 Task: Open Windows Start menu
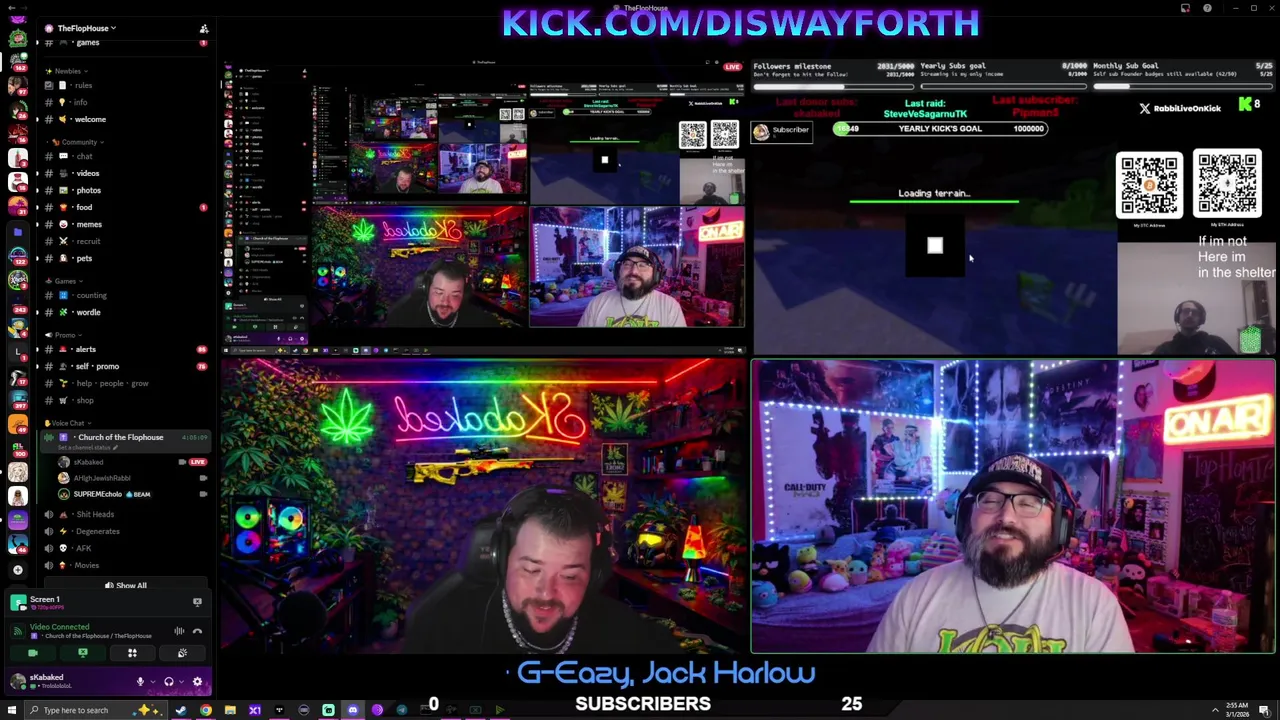click(12, 710)
